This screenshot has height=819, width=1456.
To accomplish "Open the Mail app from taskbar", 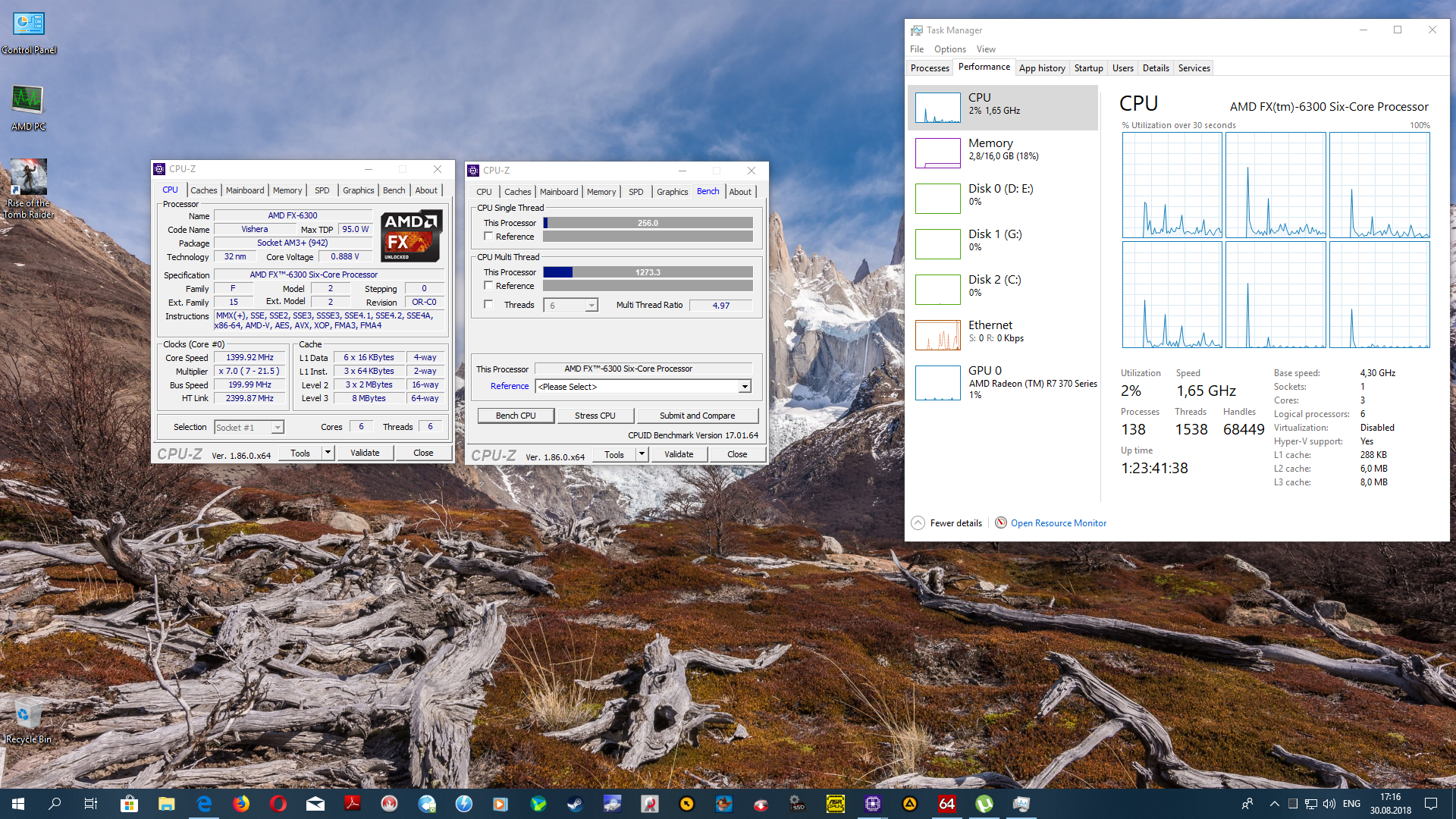I will 315,804.
